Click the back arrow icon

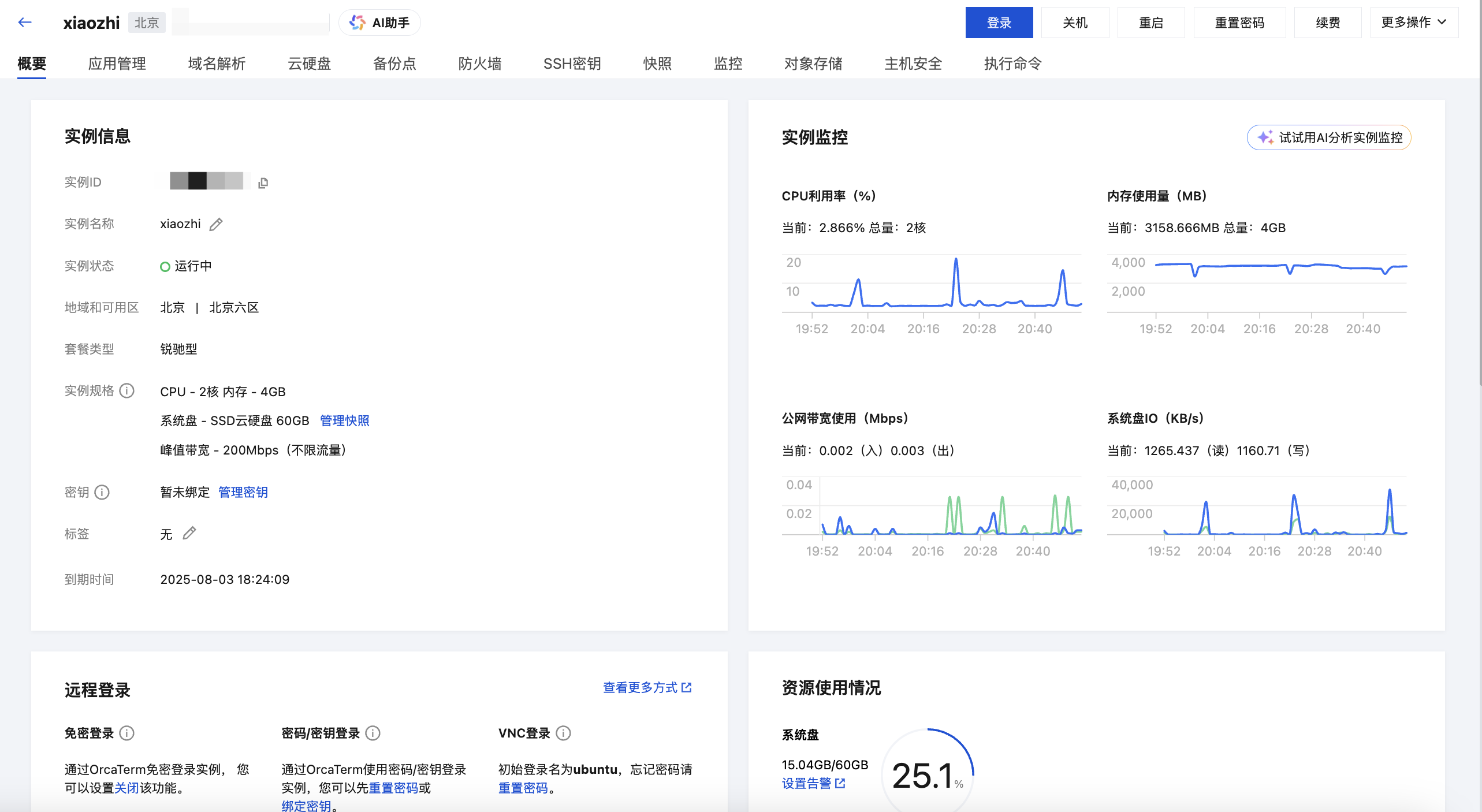click(24, 23)
